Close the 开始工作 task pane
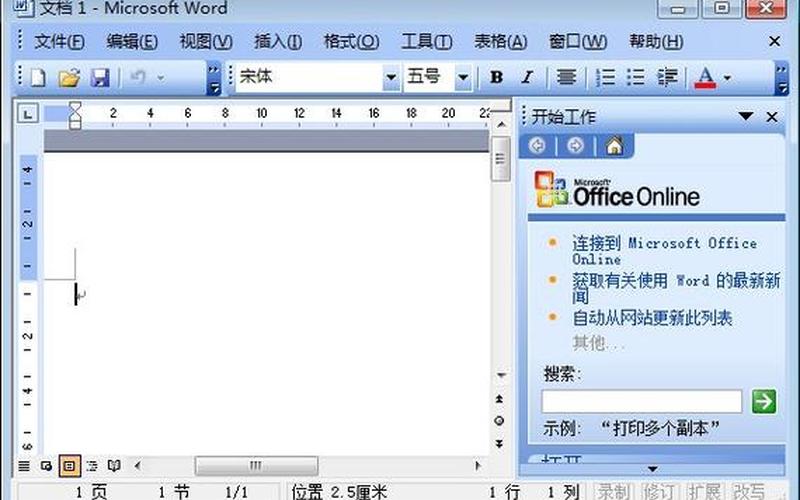Screen dimensions: 800x500 click(772, 117)
